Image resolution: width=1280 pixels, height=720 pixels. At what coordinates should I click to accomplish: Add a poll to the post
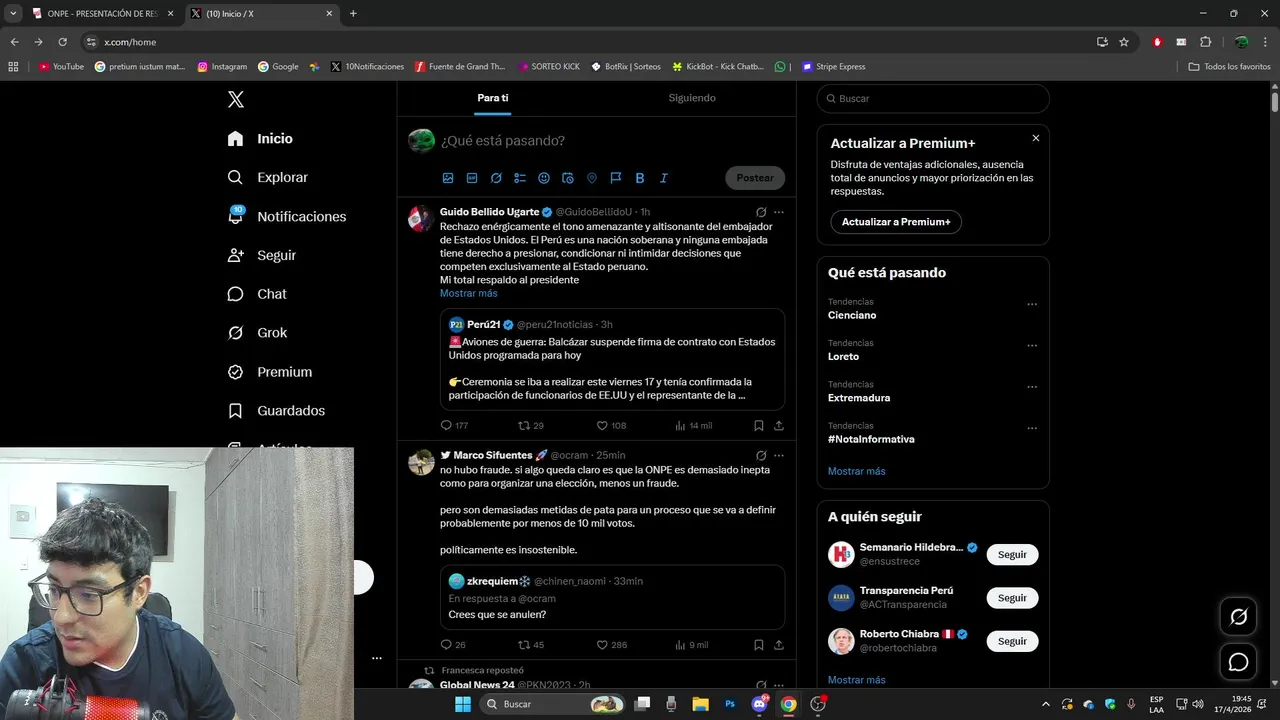(520, 178)
